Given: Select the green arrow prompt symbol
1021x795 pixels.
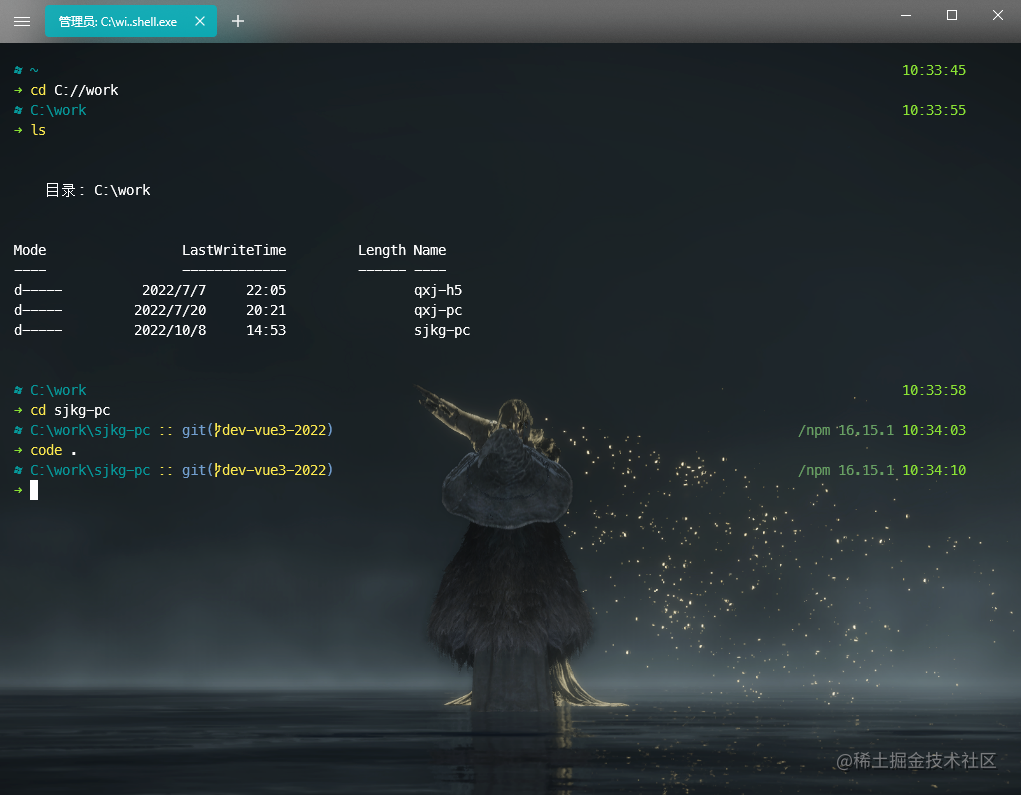Looking at the screenshot, I should [x=18, y=490].
